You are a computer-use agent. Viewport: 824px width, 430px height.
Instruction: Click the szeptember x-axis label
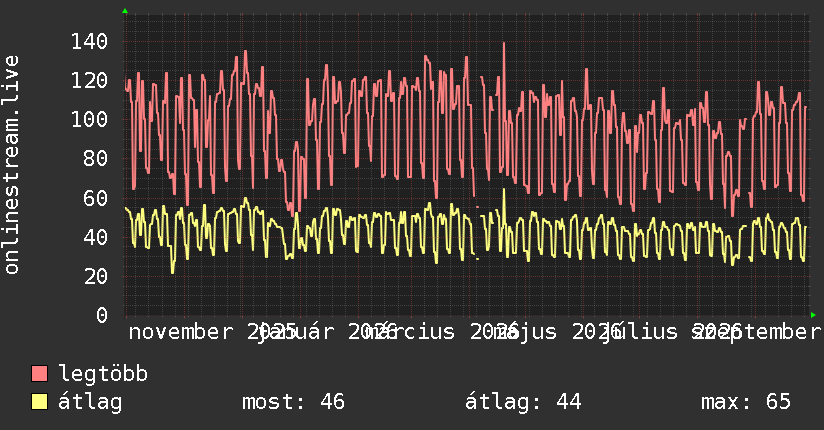[x=757, y=332]
